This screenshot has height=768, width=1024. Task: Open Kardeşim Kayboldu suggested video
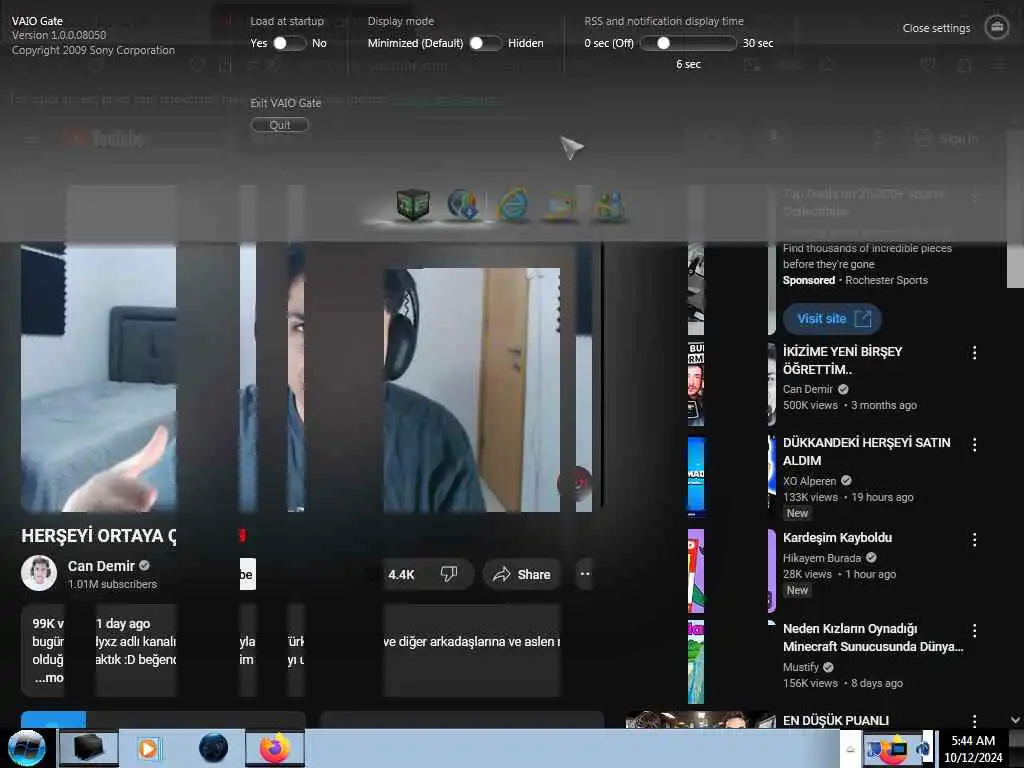point(837,537)
